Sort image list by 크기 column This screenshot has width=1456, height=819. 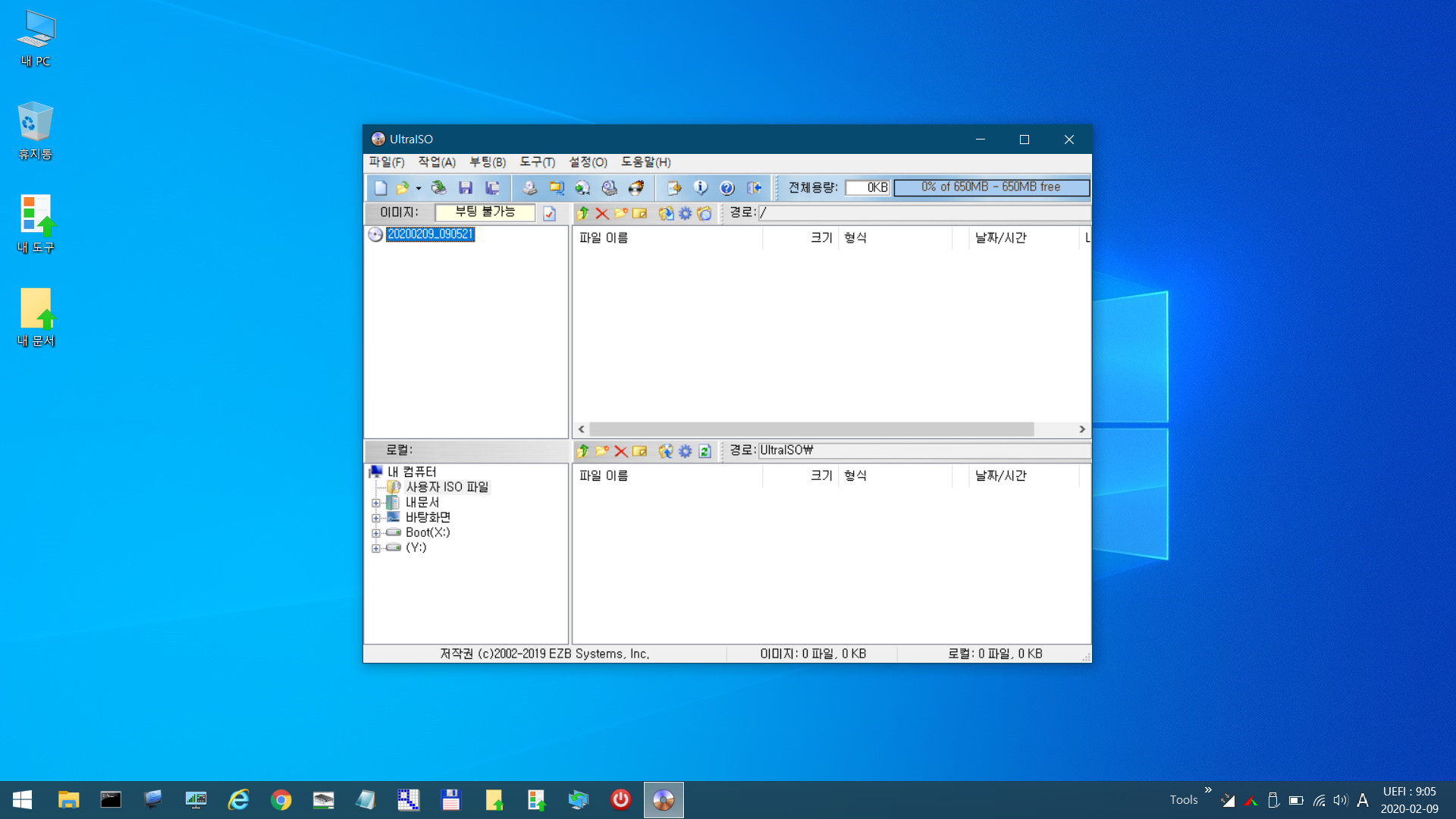[x=800, y=238]
